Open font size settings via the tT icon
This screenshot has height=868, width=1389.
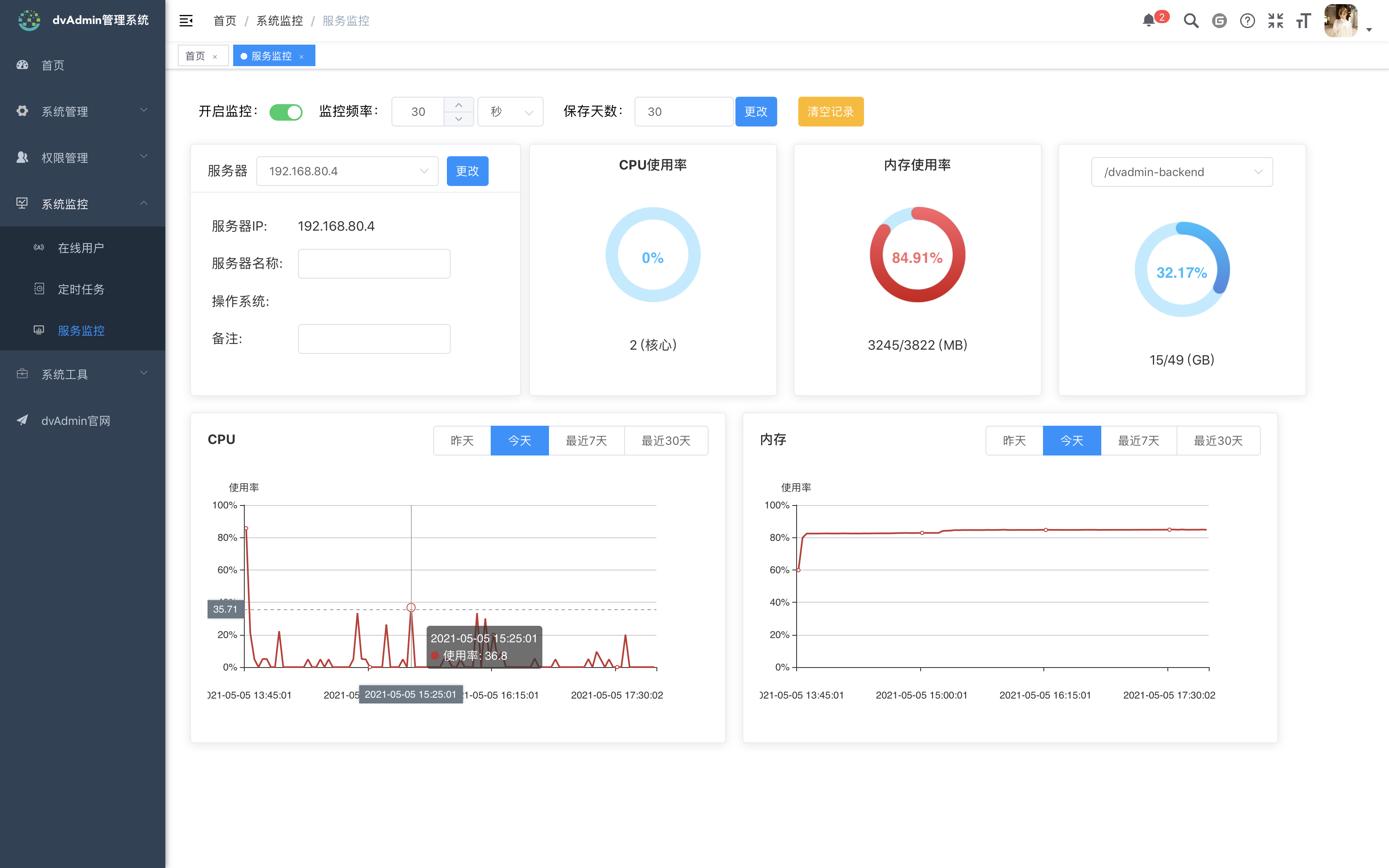click(x=1303, y=21)
